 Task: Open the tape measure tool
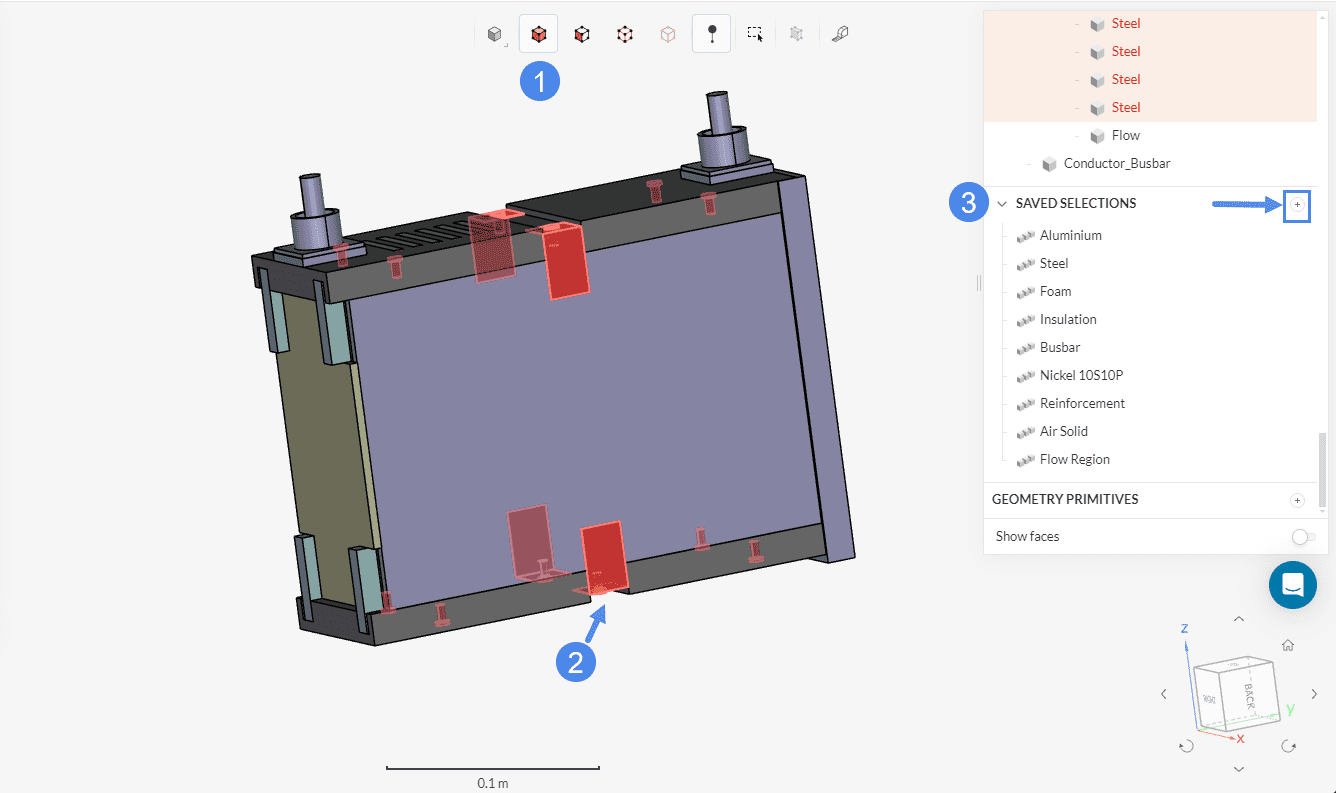[x=841, y=34]
